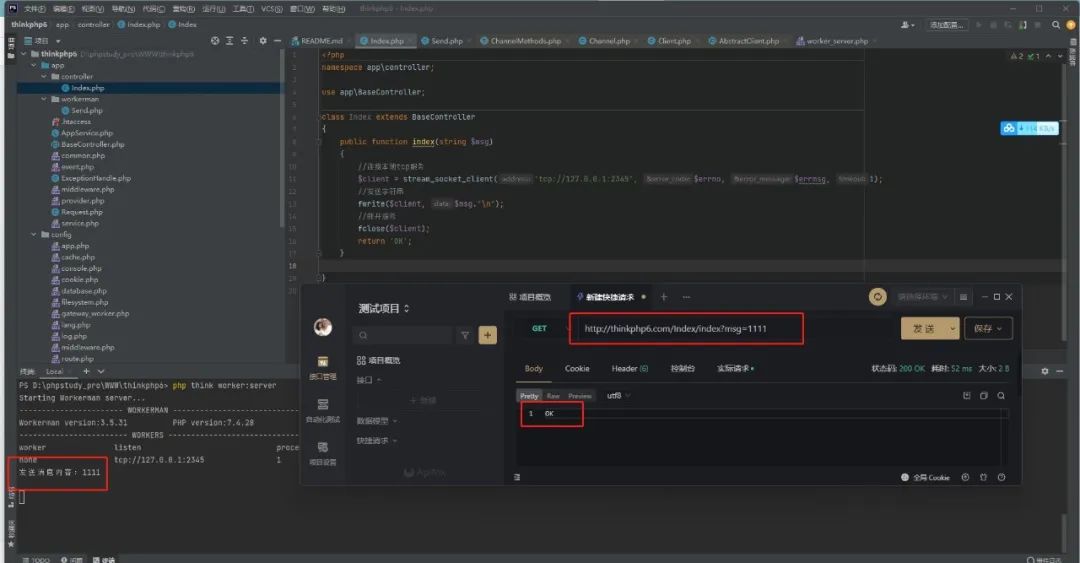Image resolution: width=1080 pixels, height=563 pixels.
Task: Open the utf8 encoding dropdown
Action: click(x=618, y=396)
